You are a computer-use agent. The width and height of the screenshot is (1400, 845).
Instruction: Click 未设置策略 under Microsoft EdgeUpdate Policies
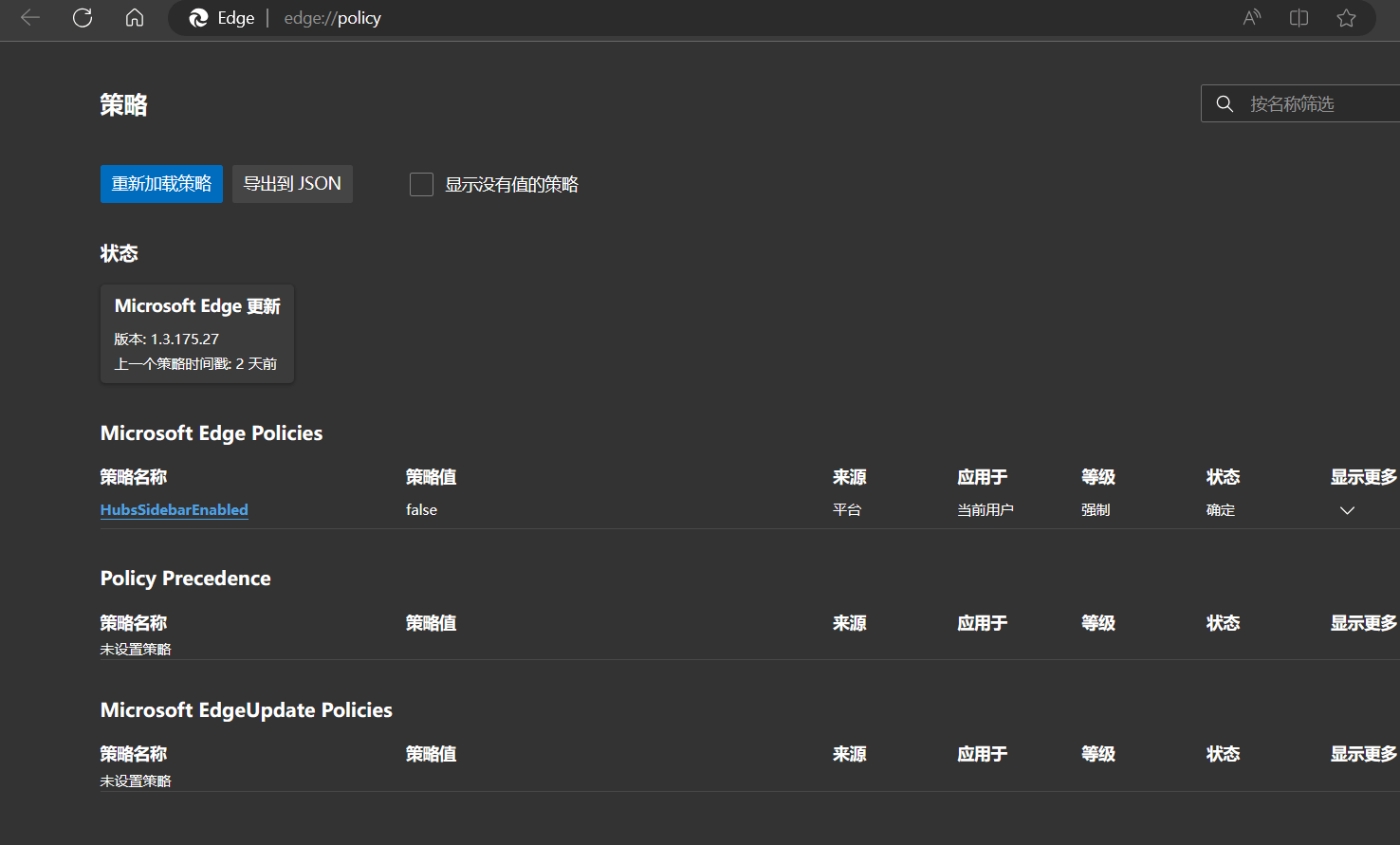(x=136, y=781)
